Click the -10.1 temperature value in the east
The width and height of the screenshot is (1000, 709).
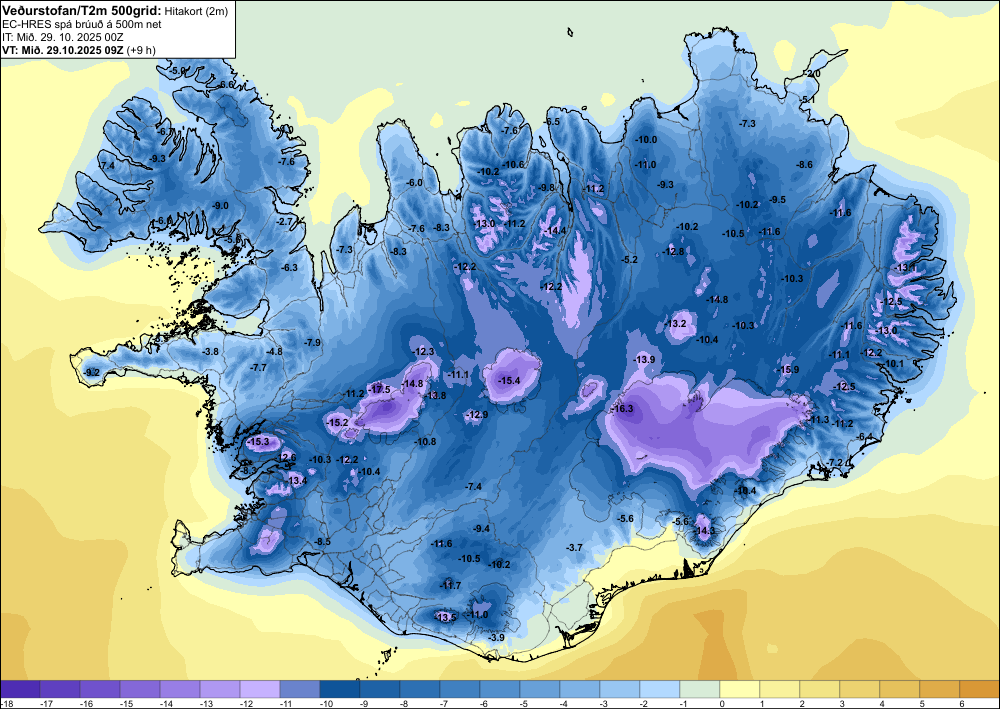[x=893, y=363]
